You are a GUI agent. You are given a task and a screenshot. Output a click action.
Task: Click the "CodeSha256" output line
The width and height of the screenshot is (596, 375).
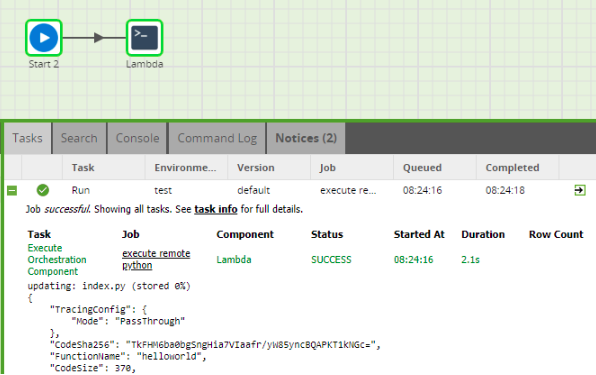215,345
